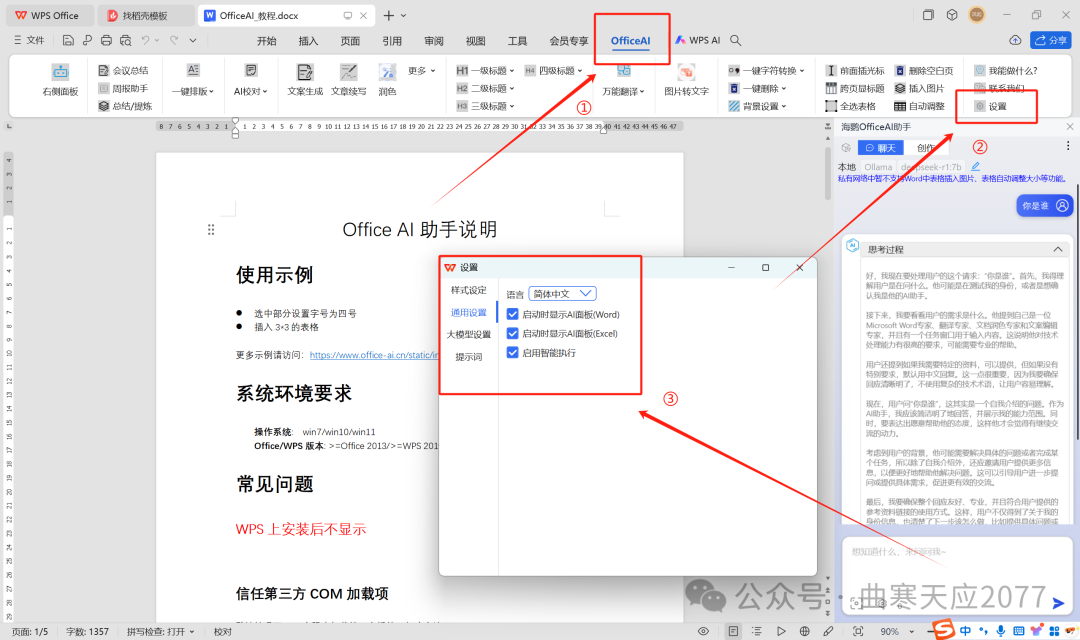This screenshot has height=640, width=1080.
Task: Open the 周报助手 weekly report helper
Action: tap(123, 88)
